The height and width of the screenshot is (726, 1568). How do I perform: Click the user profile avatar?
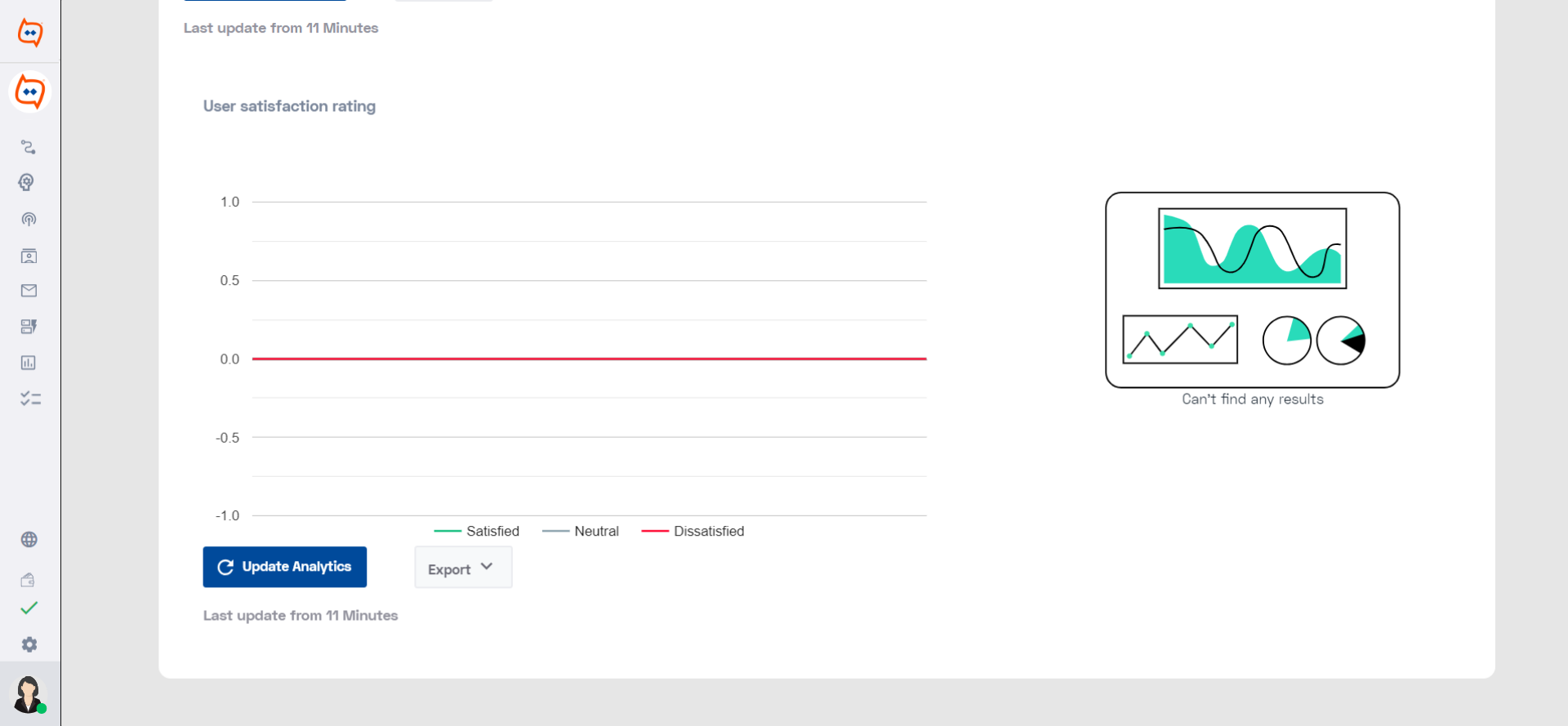tap(29, 694)
